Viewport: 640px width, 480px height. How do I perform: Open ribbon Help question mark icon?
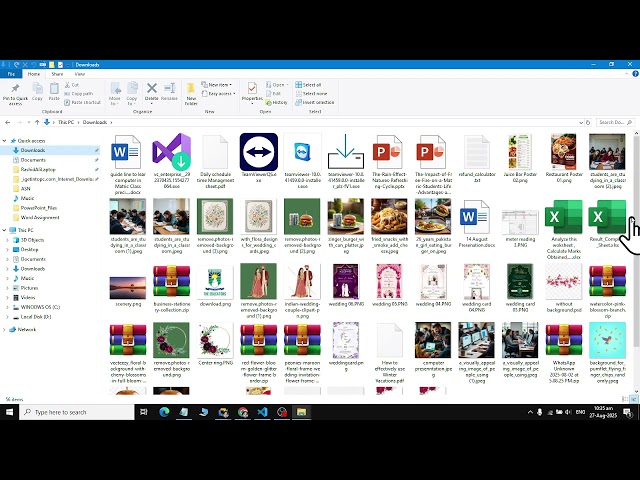point(635,74)
